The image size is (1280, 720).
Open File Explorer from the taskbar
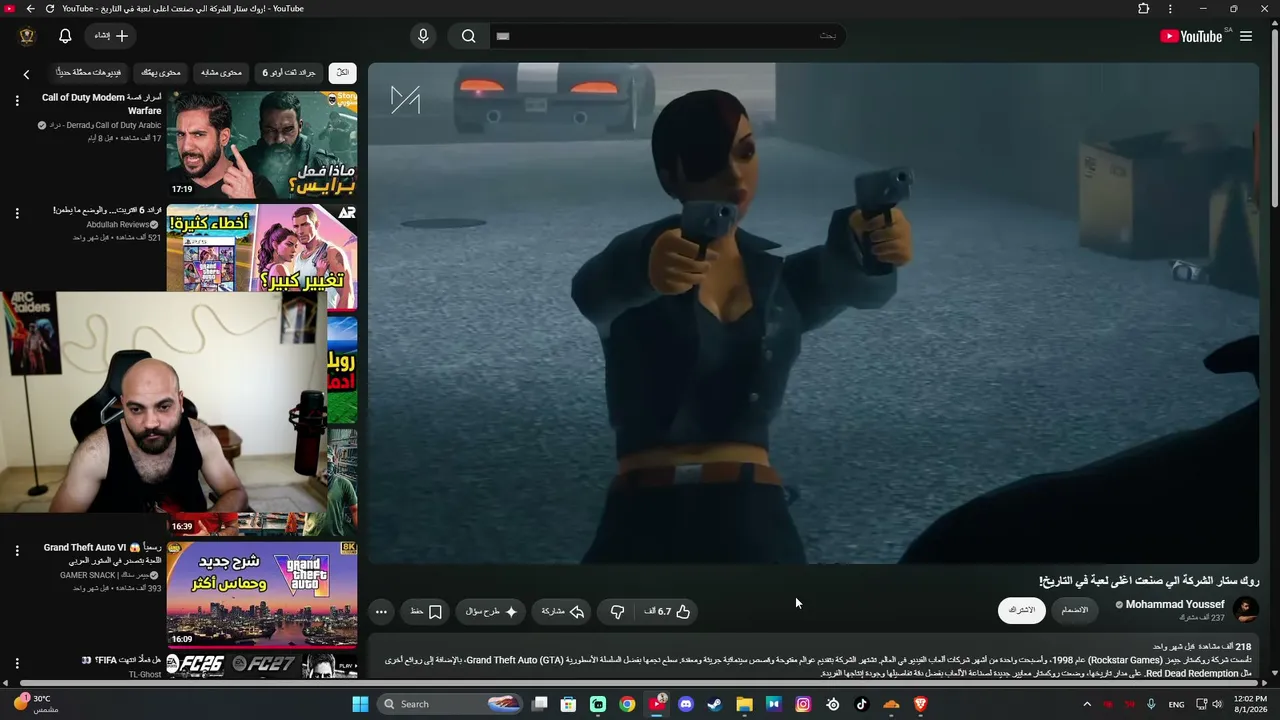pos(744,704)
